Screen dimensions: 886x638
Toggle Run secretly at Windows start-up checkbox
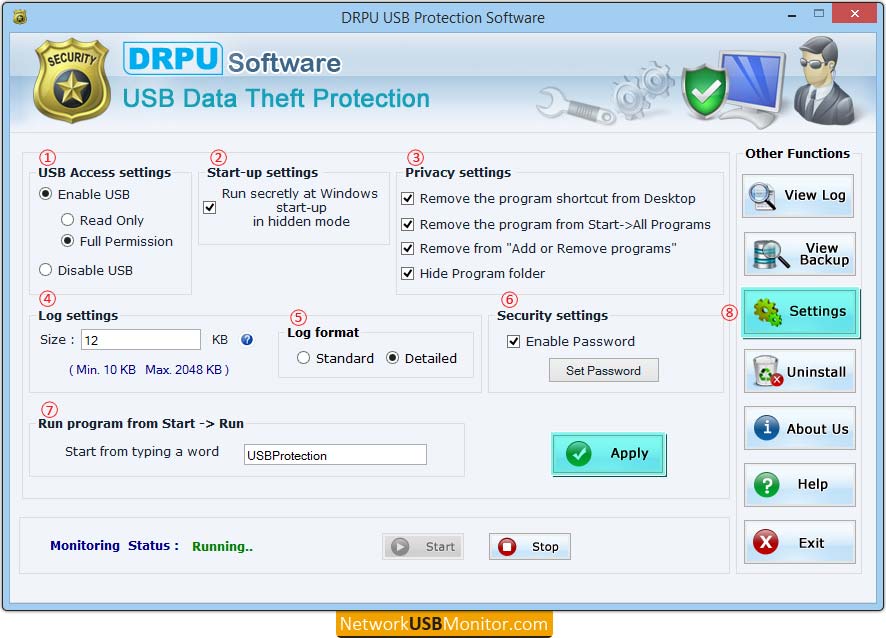tap(210, 207)
